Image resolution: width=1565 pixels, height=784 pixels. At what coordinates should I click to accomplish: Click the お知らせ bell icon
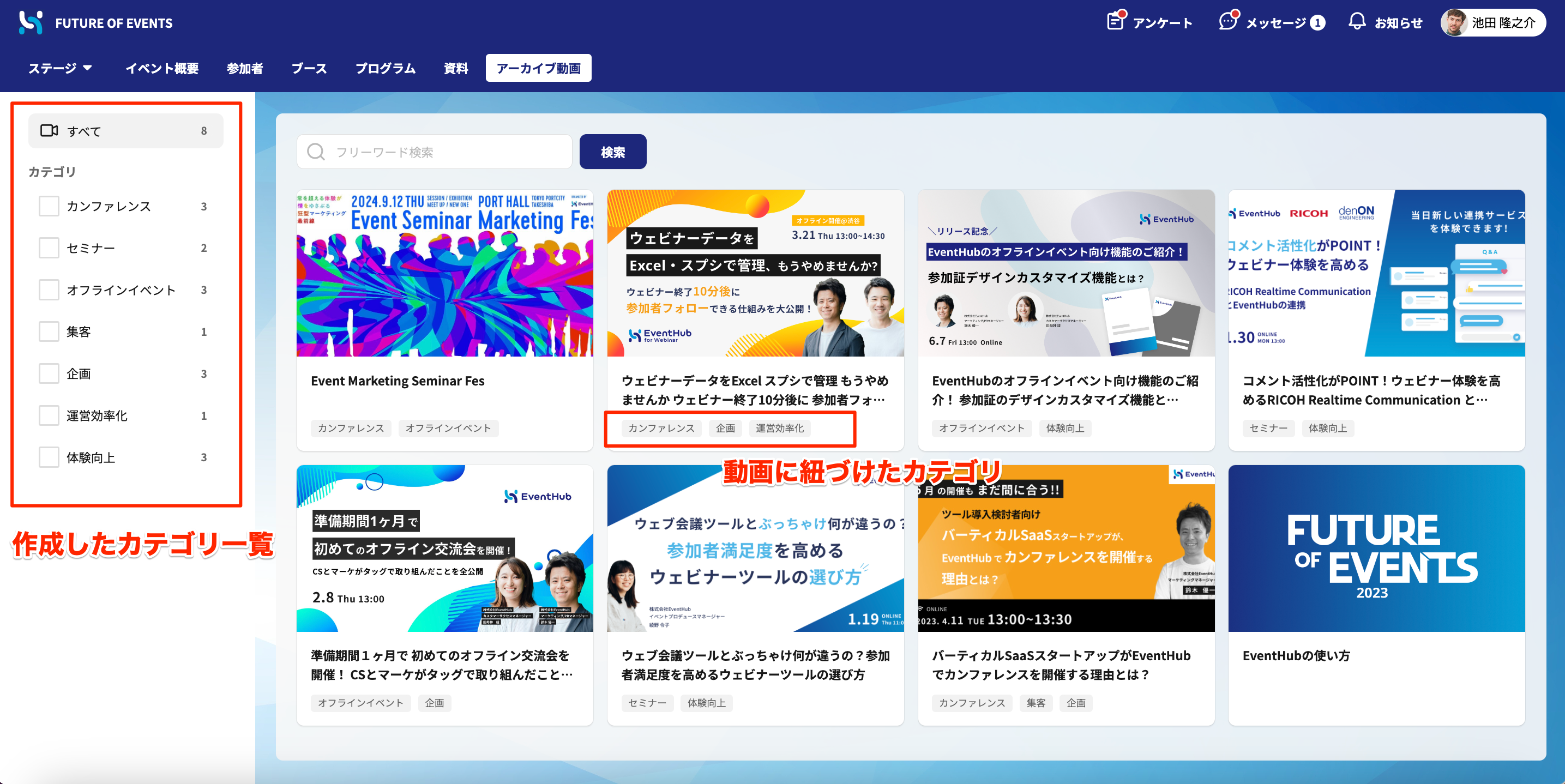(x=1357, y=22)
